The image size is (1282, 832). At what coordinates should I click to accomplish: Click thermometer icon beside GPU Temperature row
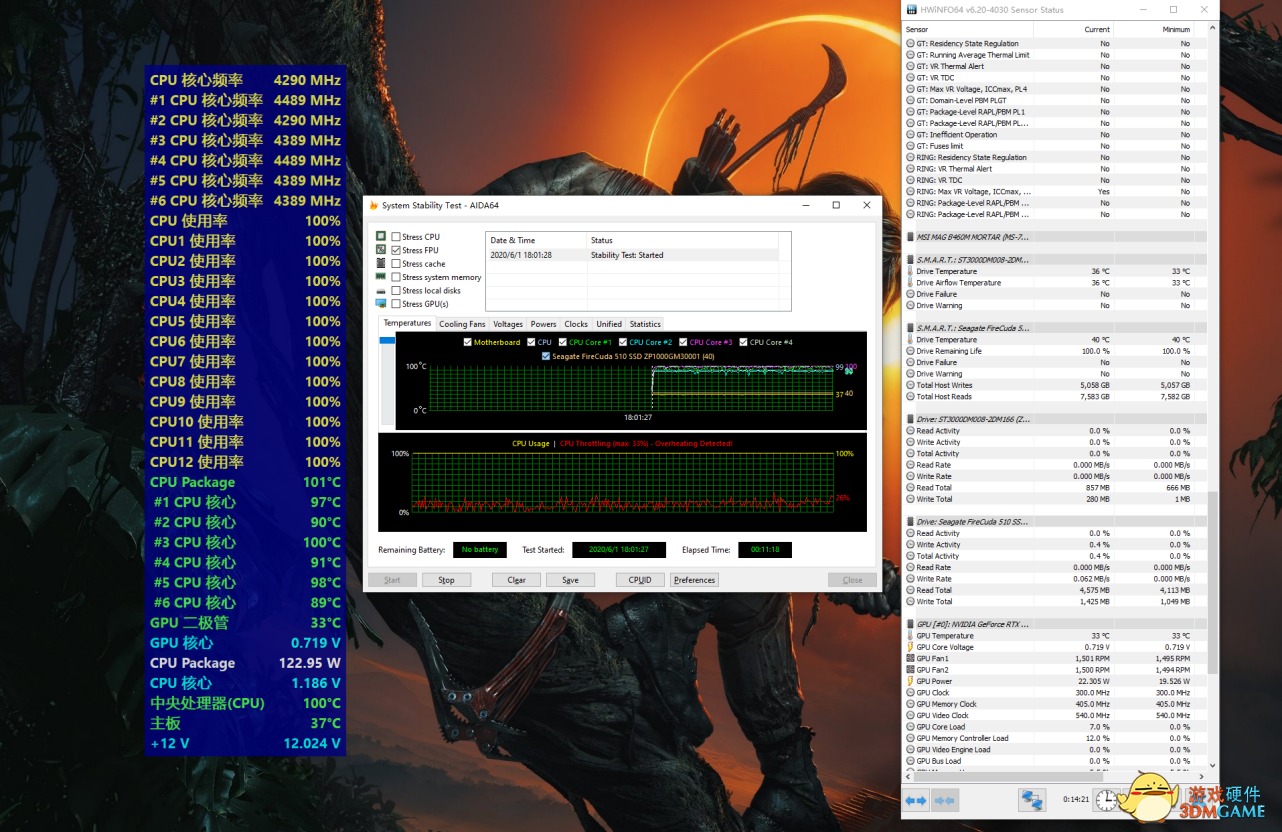click(x=910, y=636)
